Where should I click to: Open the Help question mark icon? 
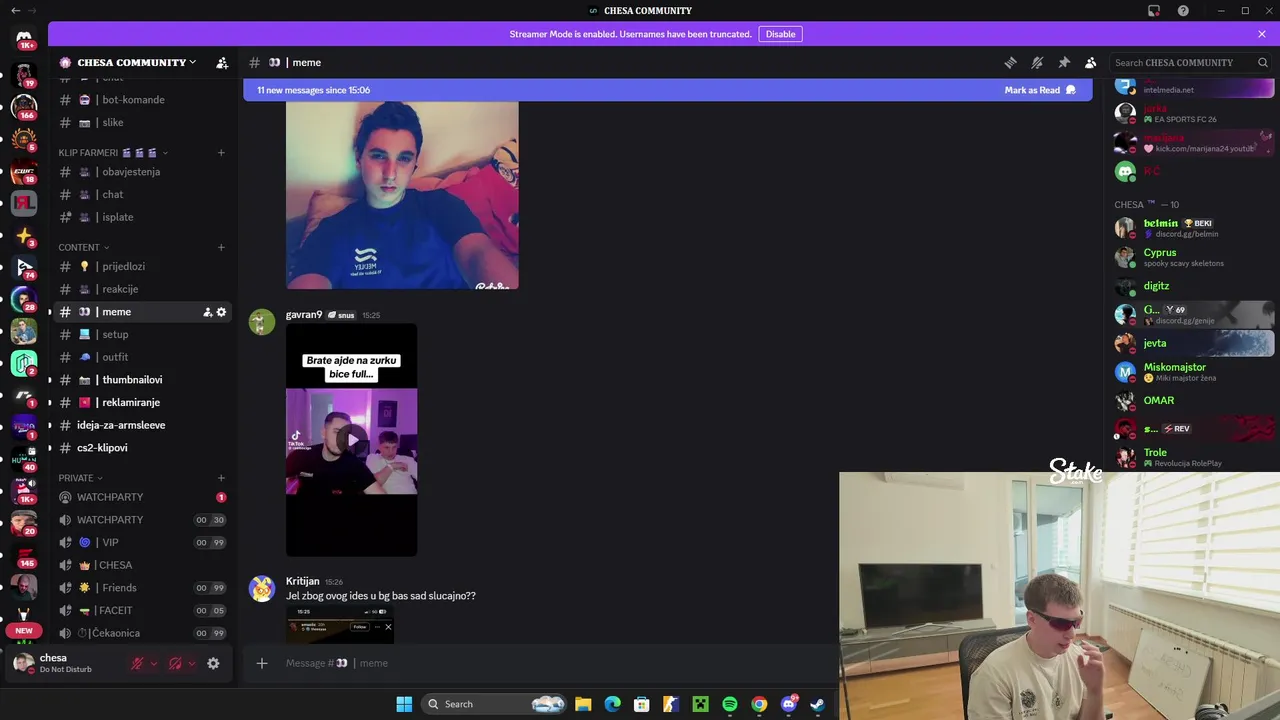coord(1183,11)
